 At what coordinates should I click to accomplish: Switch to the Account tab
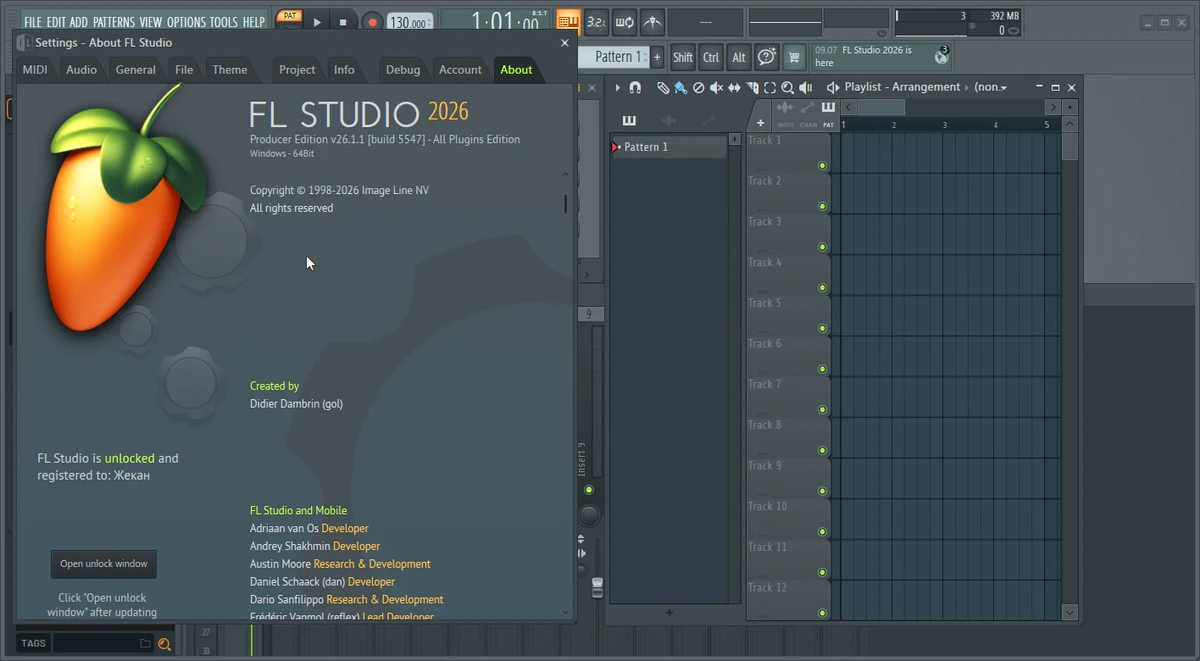(460, 70)
